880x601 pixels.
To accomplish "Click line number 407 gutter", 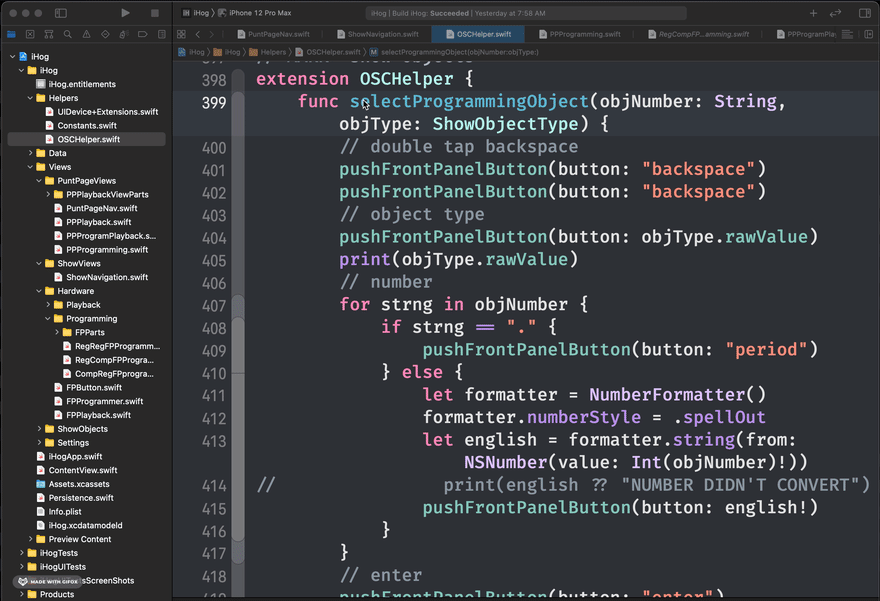I will point(214,306).
